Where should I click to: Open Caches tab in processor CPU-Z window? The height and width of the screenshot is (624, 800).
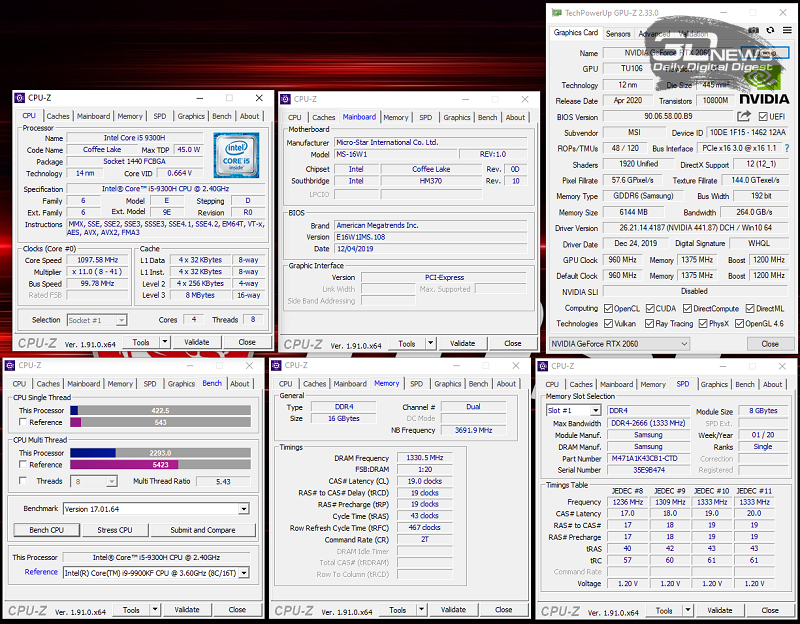tap(58, 116)
